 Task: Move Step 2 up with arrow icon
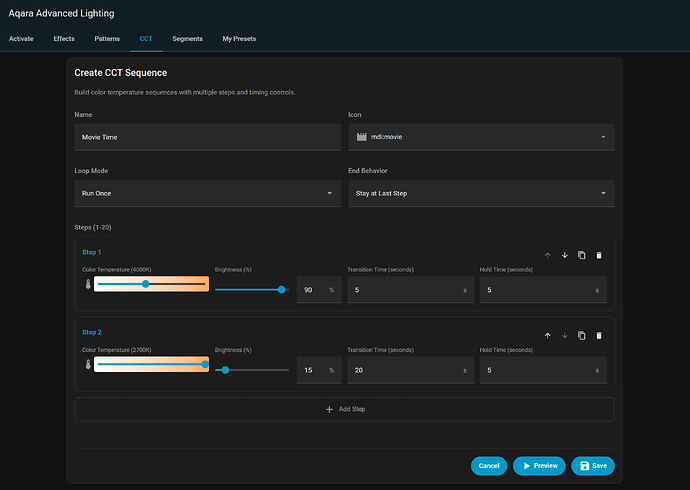click(547, 335)
